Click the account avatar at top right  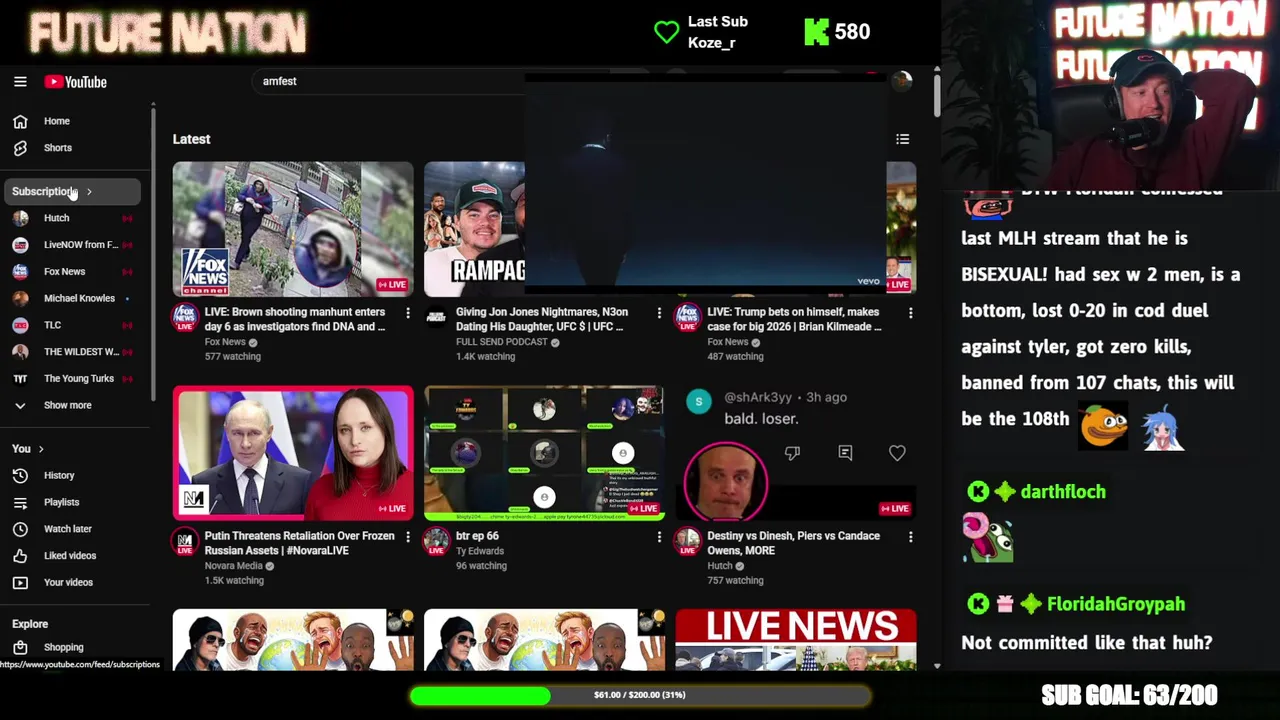click(902, 81)
